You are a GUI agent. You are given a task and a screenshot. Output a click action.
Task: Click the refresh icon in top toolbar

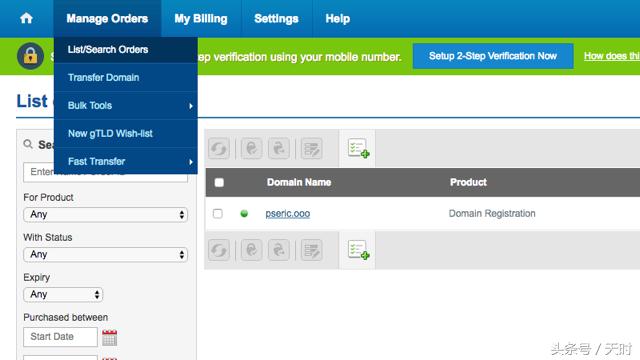(219, 148)
